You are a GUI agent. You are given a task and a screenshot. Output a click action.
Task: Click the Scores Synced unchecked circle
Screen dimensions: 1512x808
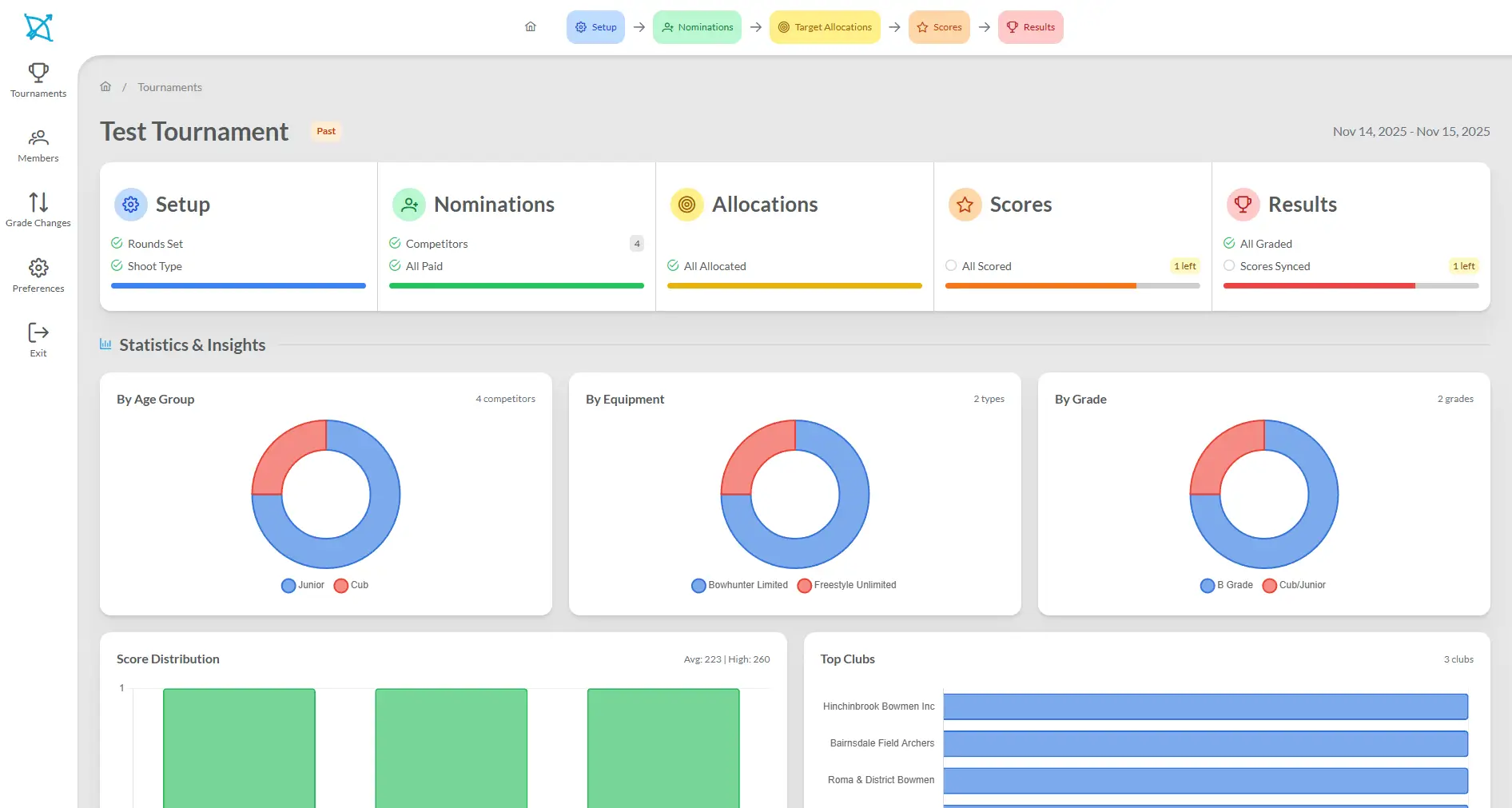point(1229,265)
